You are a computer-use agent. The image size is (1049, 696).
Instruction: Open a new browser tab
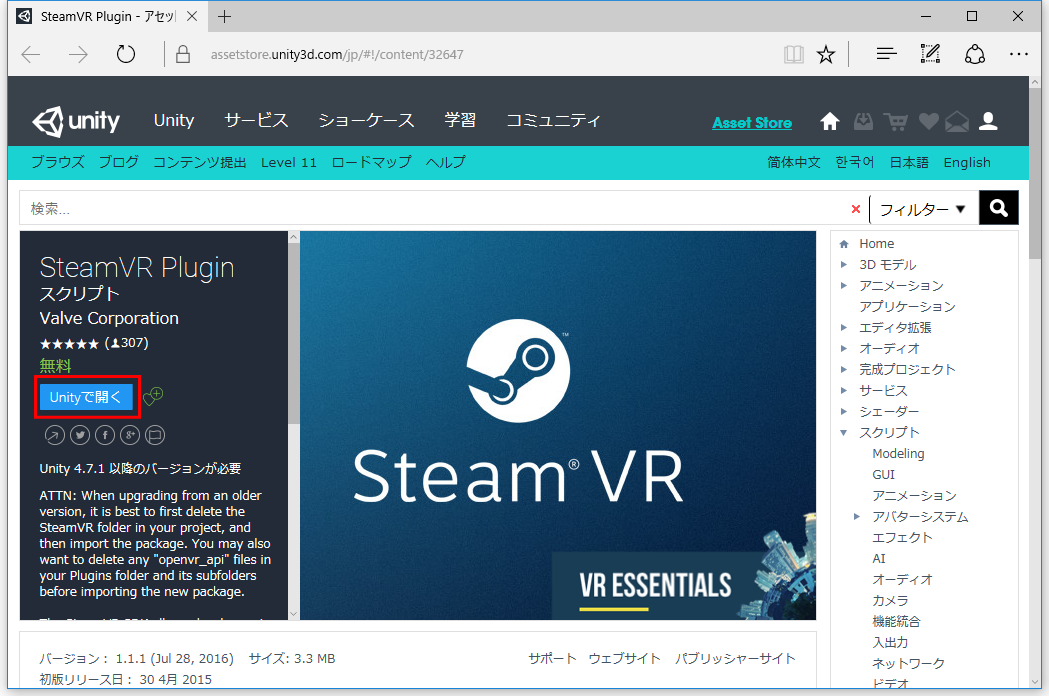pos(225,17)
